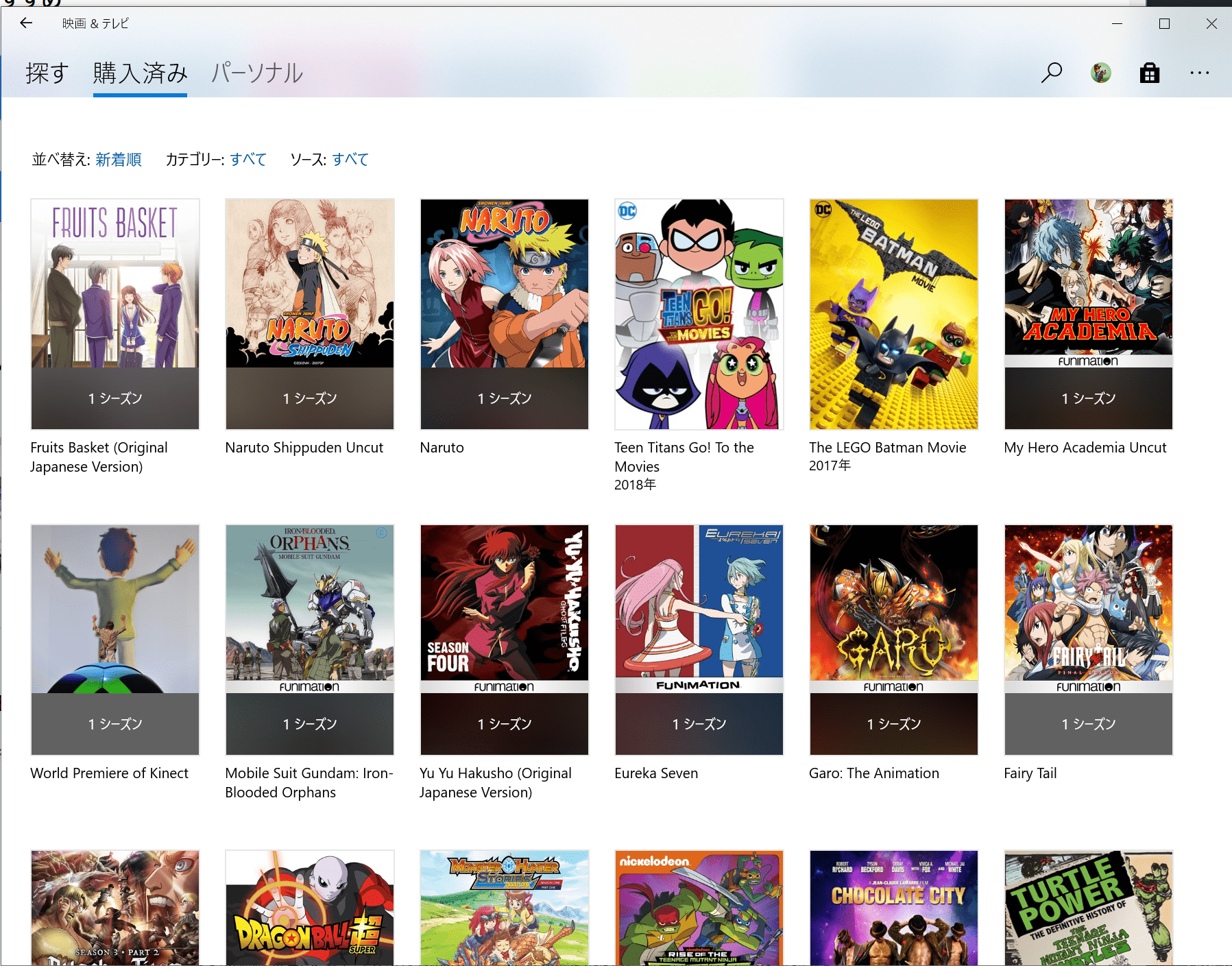Open the Naruto Shippuden Uncut poster
Viewport: 1232px width, 966px height.
(310, 314)
